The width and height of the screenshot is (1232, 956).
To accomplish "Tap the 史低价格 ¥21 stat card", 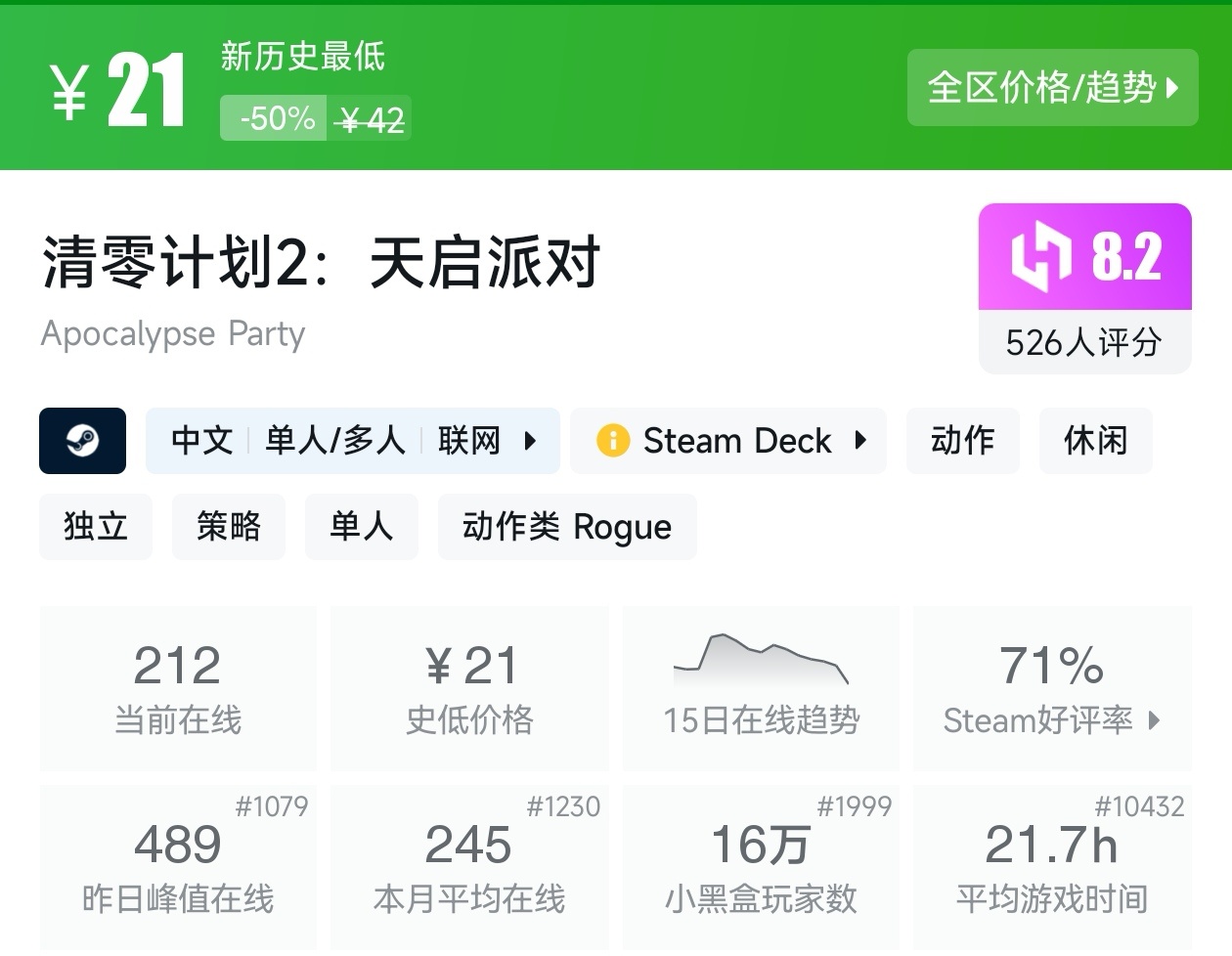I will [469, 688].
